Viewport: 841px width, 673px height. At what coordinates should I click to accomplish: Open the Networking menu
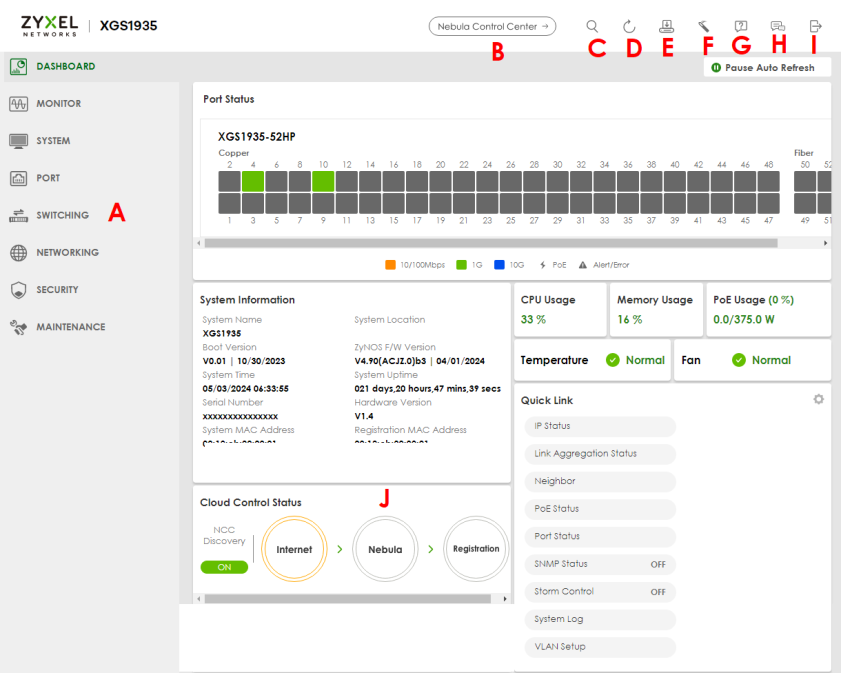point(68,253)
